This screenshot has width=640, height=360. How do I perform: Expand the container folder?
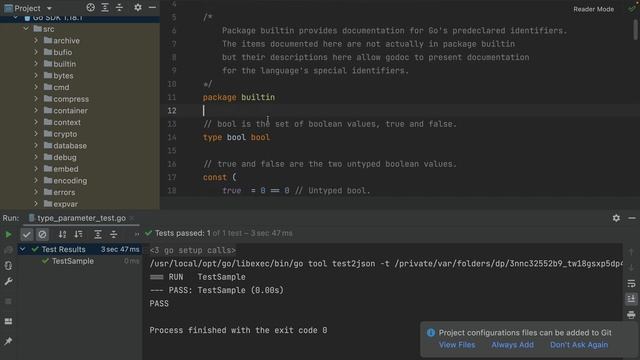pyautogui.click(x=36, y=110)
